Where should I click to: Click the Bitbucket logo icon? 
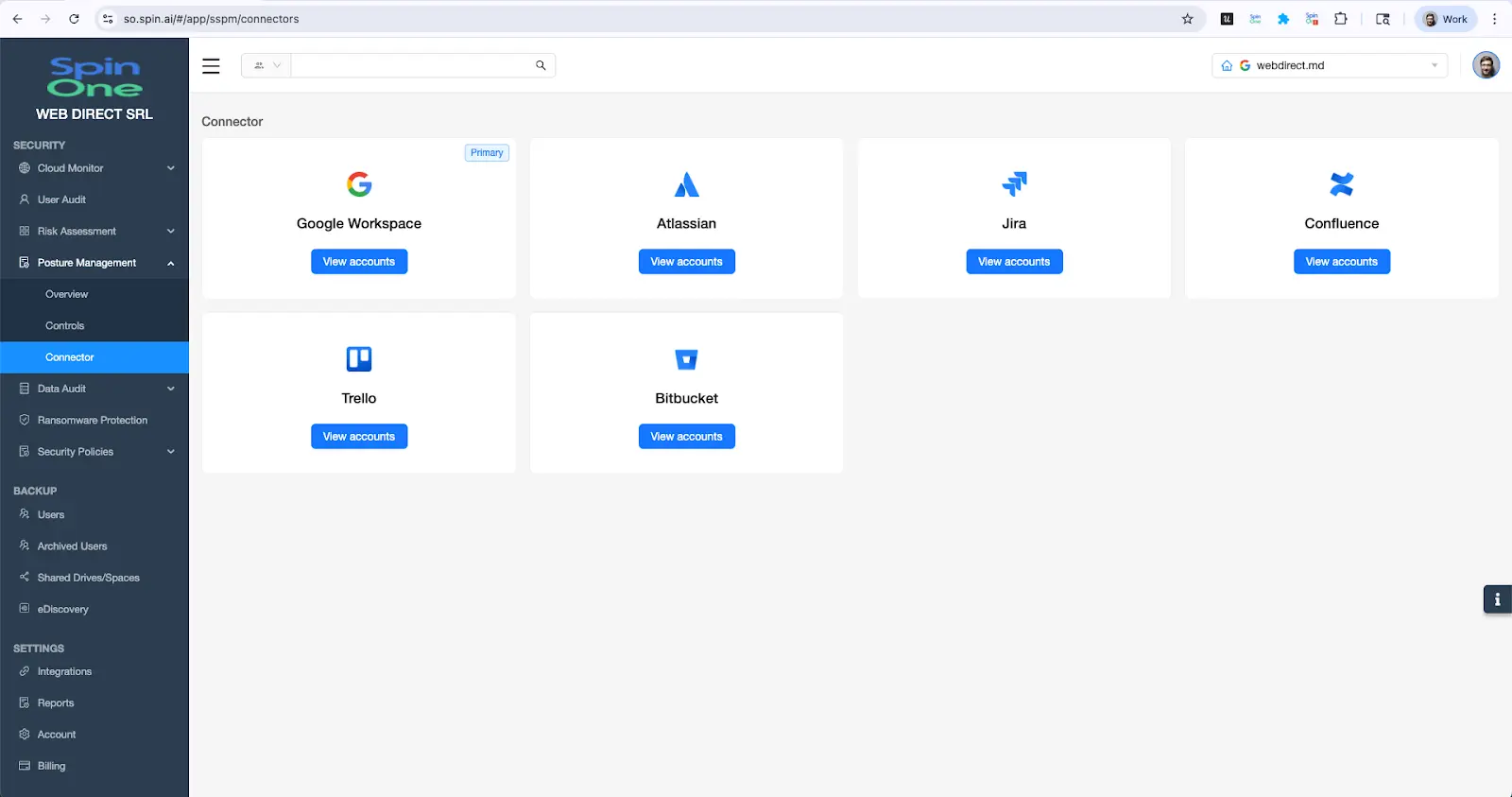point(687,359)
